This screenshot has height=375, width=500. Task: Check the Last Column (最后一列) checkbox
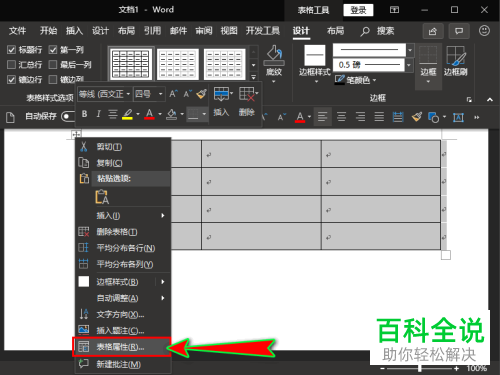[53, 64]
